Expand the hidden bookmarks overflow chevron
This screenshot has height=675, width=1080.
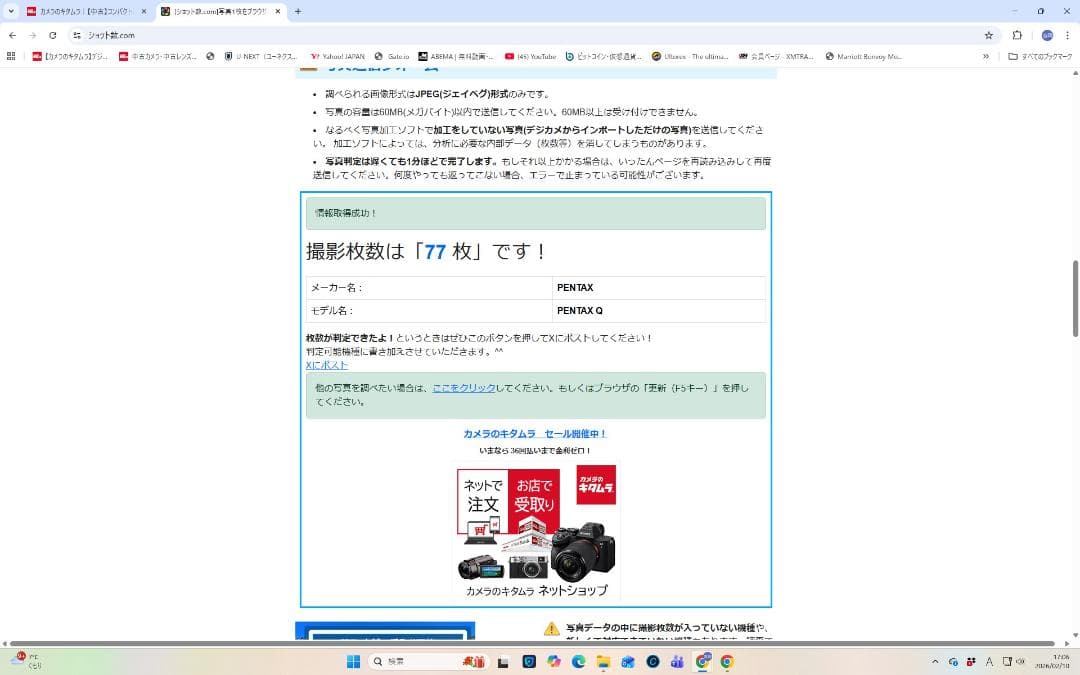point(986,57)
